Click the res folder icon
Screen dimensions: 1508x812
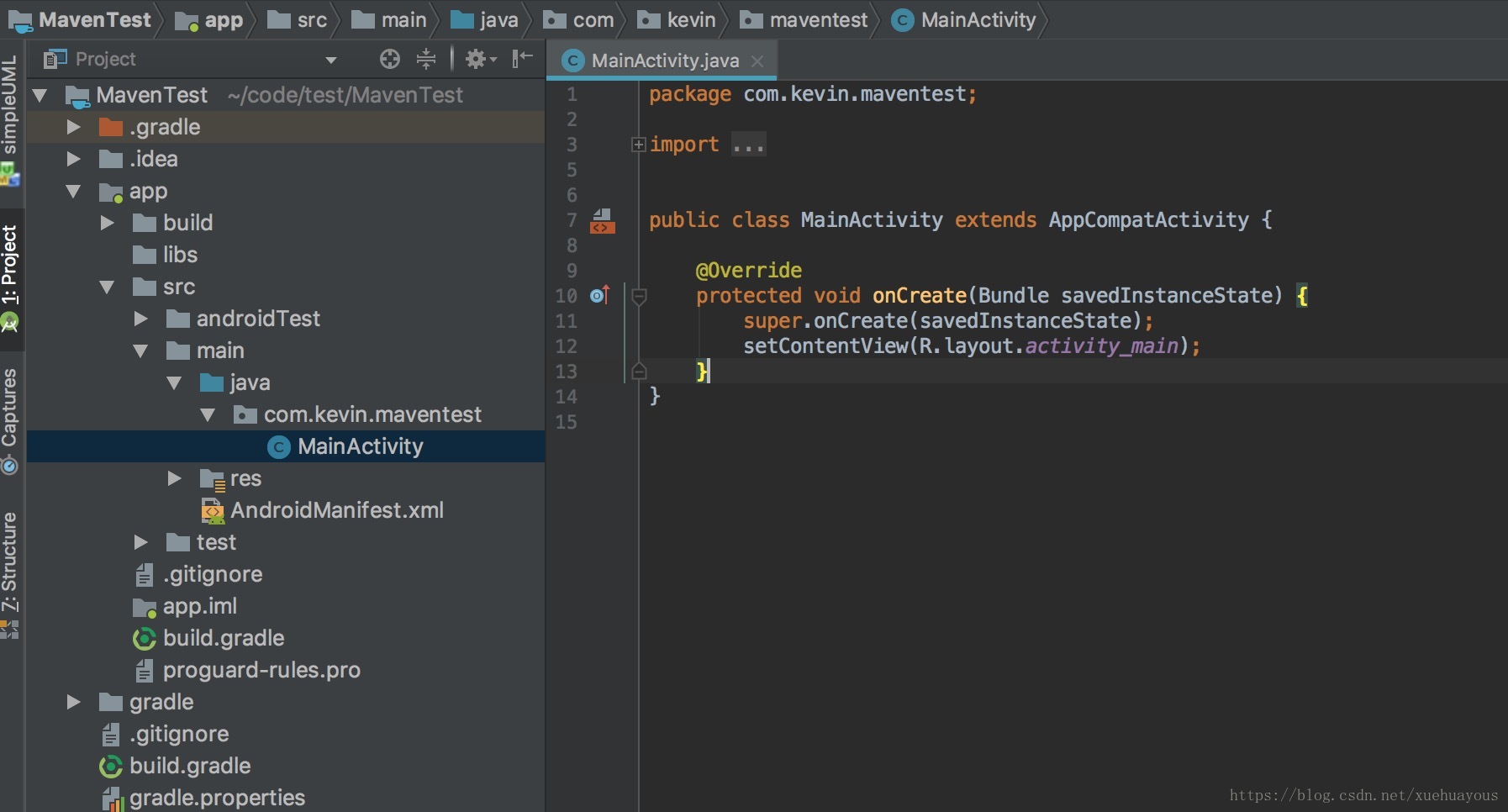tap(212, 479)
